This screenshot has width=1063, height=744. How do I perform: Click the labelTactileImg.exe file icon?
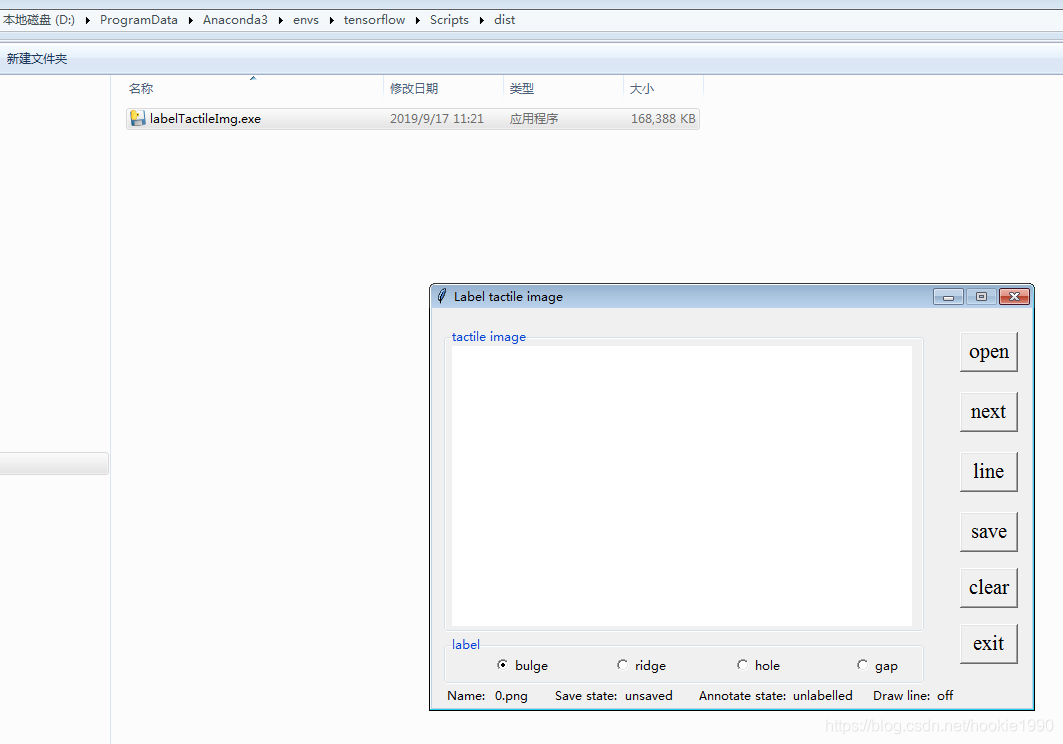point(138,118)
